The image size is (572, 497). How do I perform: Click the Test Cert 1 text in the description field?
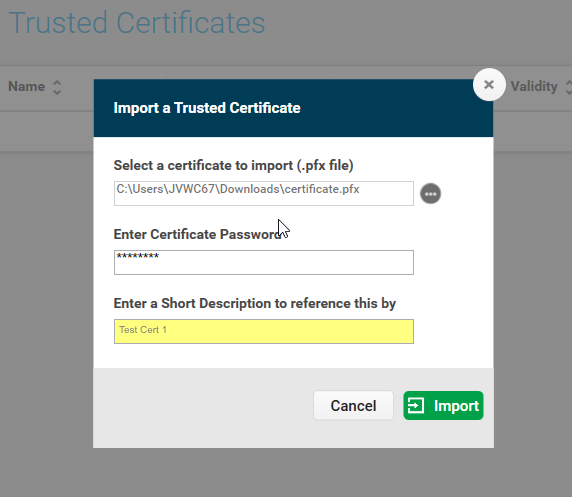click(143, 330)
